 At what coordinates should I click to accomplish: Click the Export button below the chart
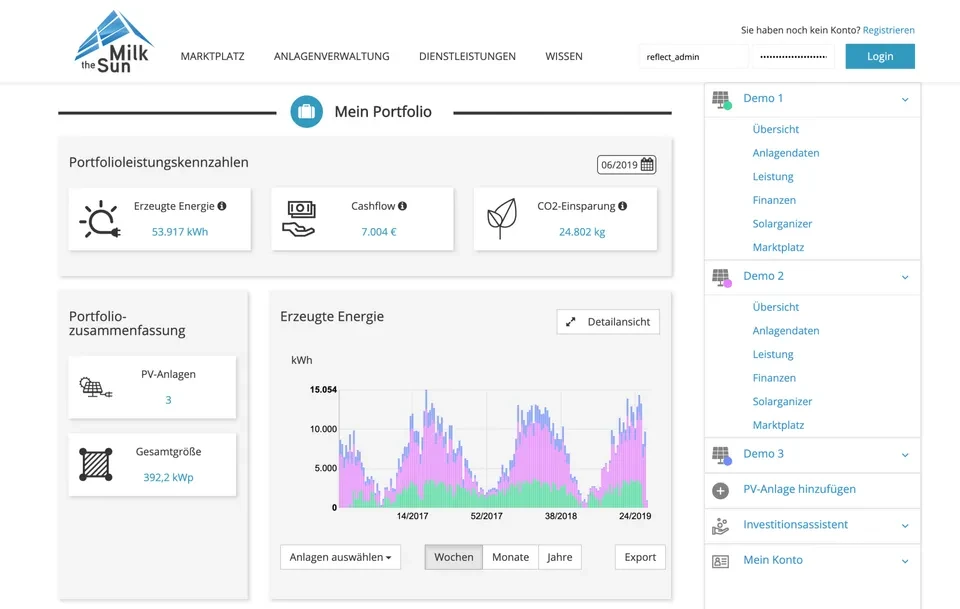coord(639,557)
